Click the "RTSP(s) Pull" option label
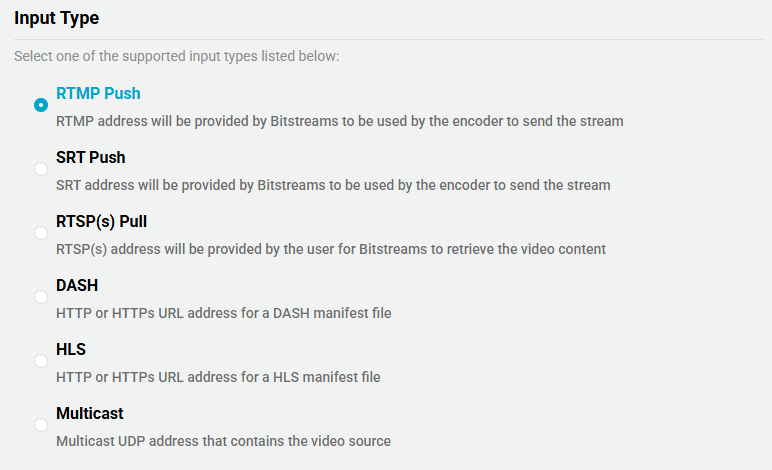 (102, 222)
